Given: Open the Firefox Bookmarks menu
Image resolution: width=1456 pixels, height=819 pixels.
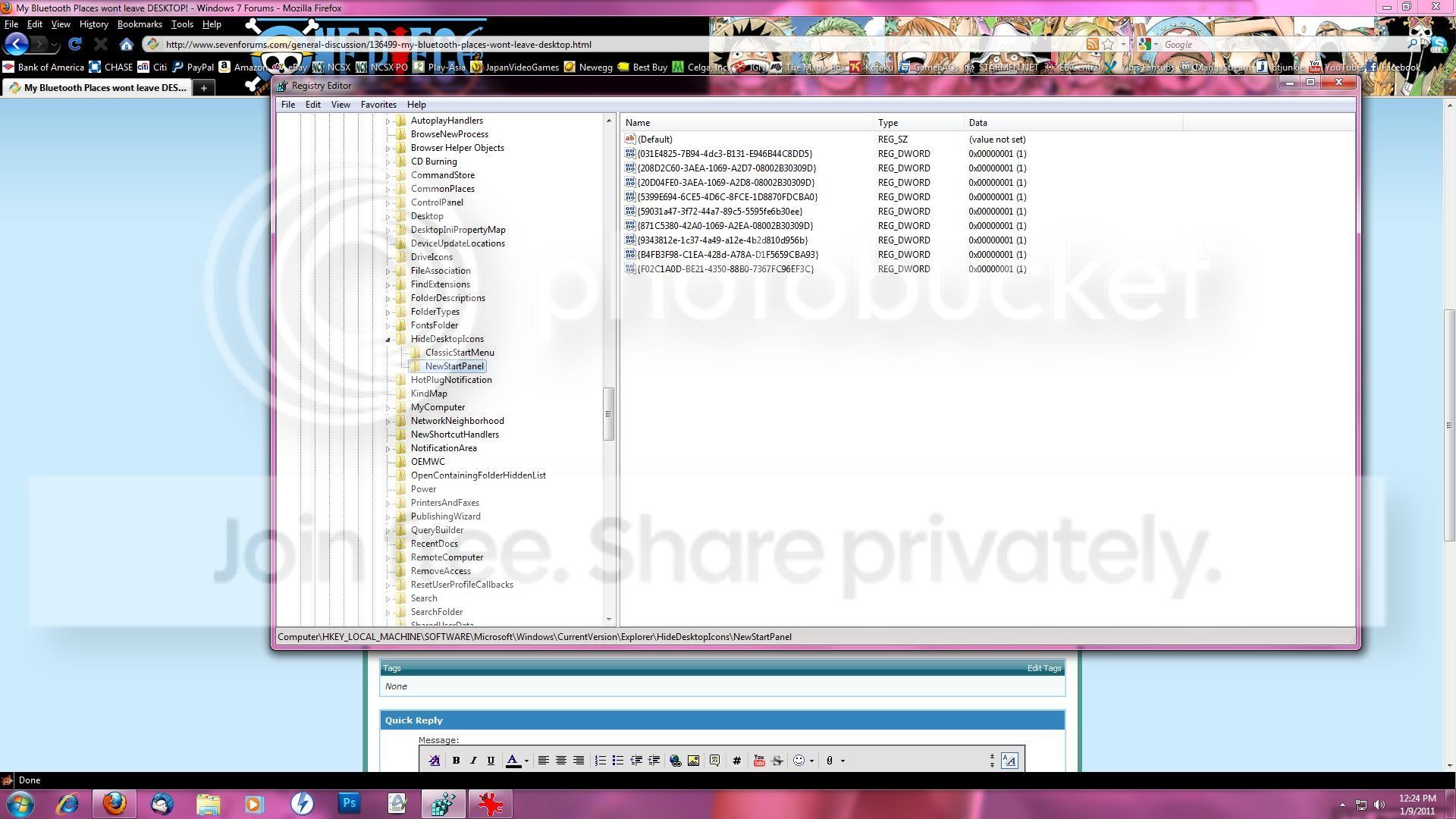Looking at the screenshot, I should click(140, 24).
